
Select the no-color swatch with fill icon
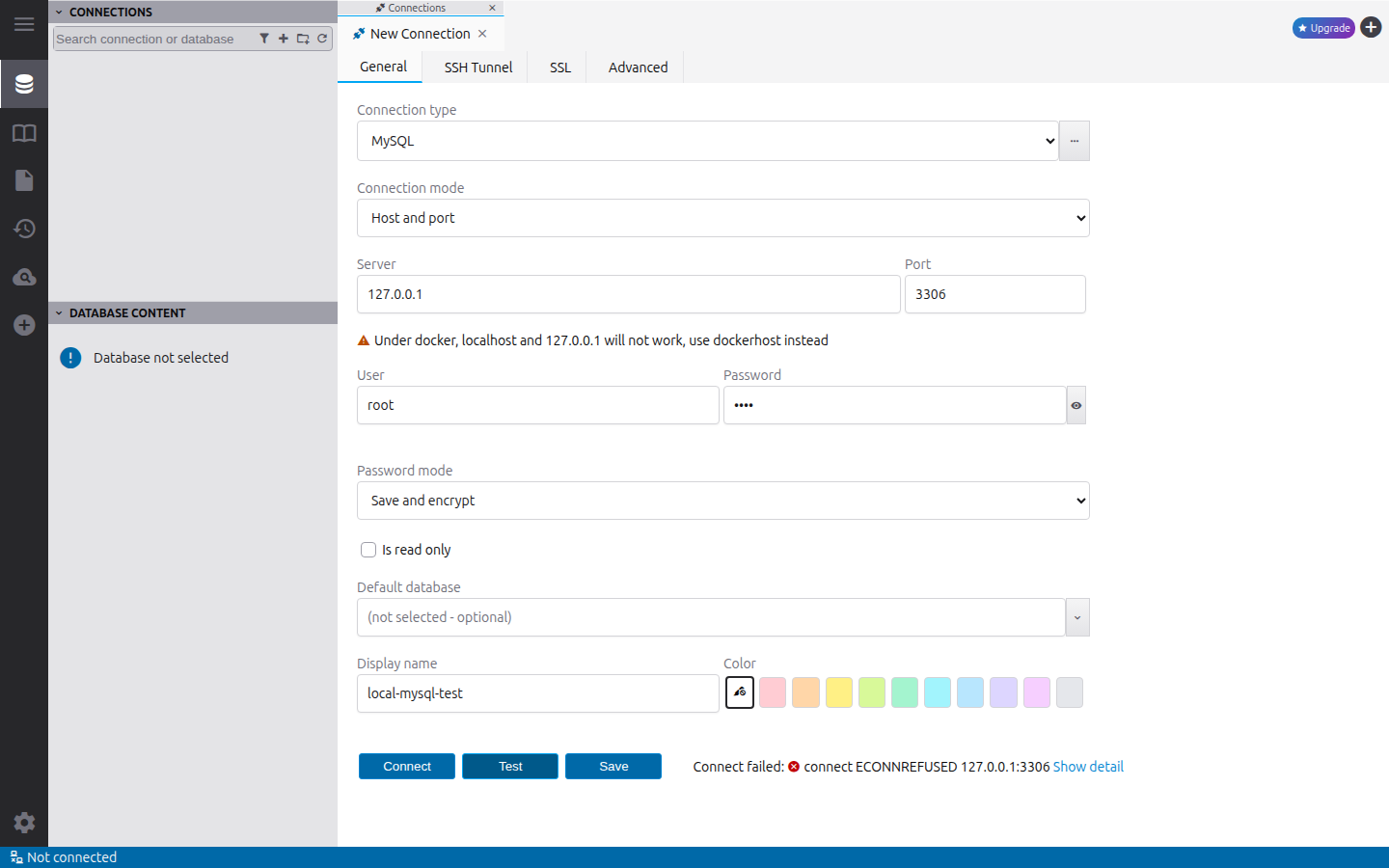pyautogui.click(x=740, y=692)
